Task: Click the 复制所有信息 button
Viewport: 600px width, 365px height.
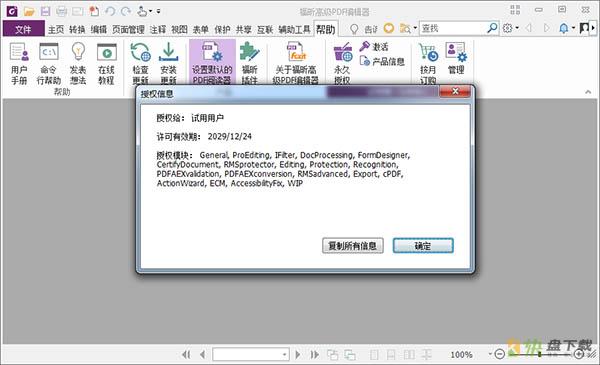Action: click(x=352, y=246)
